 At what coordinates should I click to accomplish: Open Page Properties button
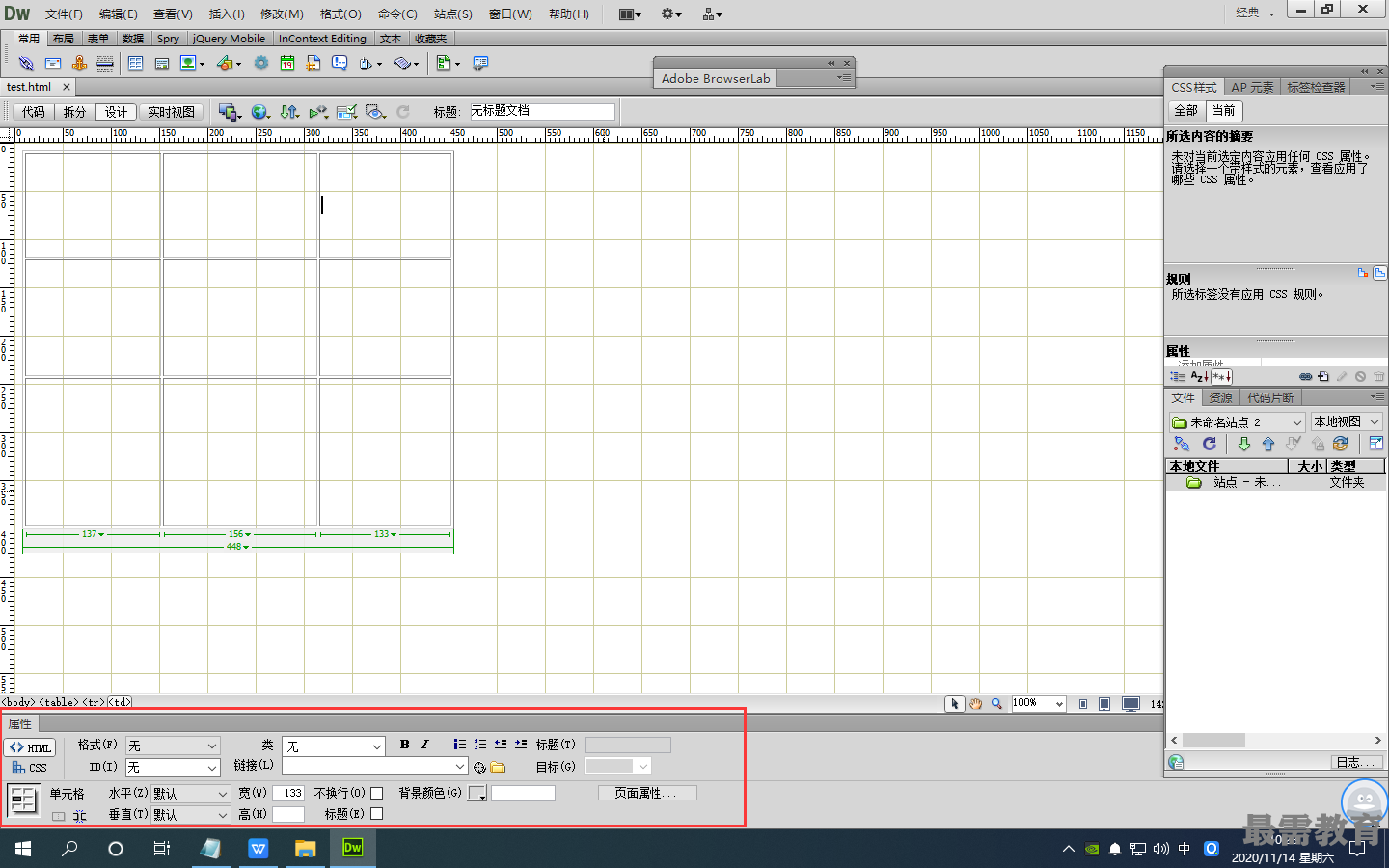[x=646, y=793]
